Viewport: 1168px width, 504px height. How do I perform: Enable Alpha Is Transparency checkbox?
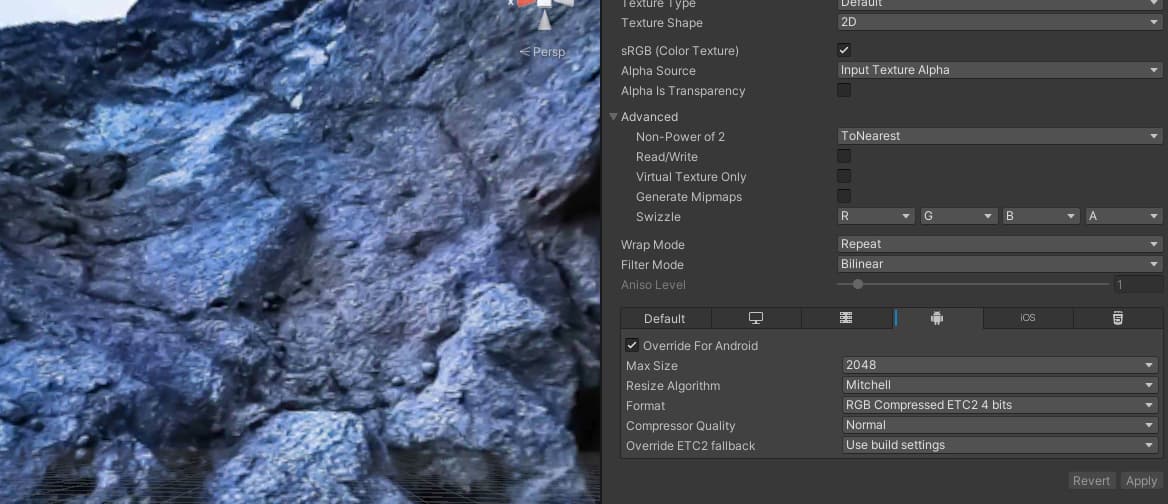point(844,90)
